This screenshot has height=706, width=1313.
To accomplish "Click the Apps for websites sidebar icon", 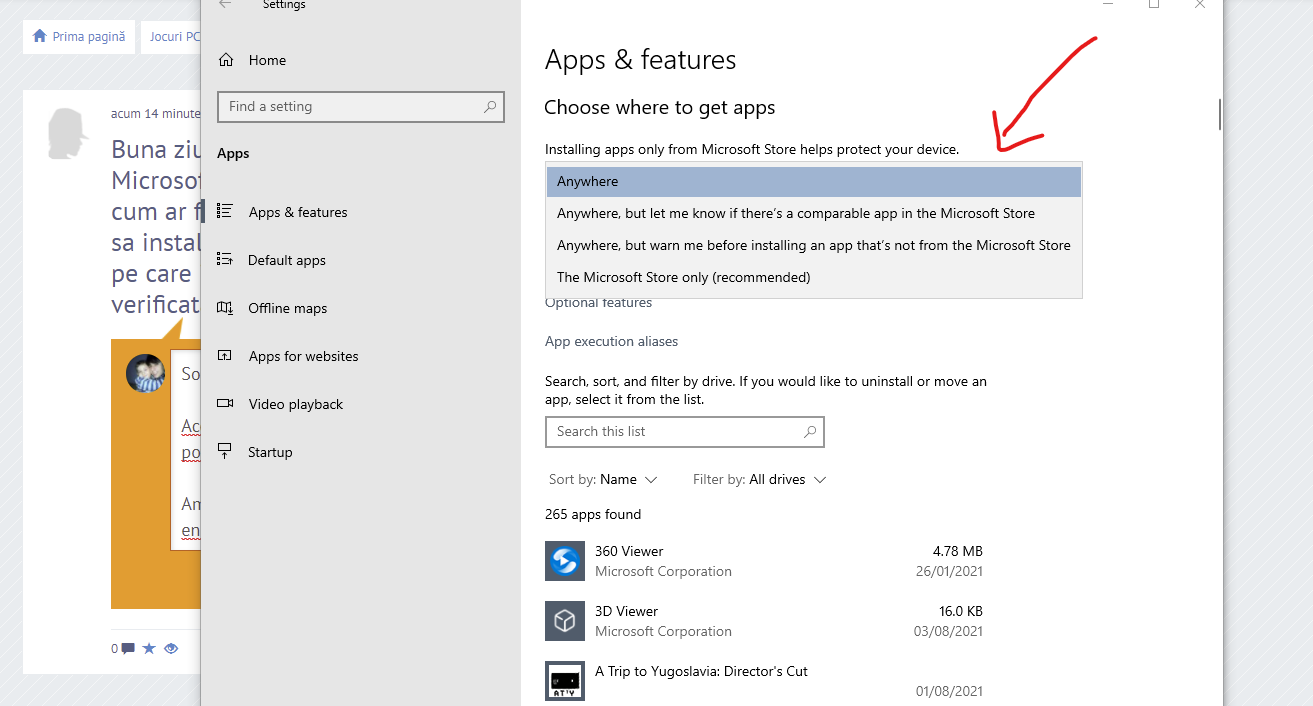I will 225,356.
